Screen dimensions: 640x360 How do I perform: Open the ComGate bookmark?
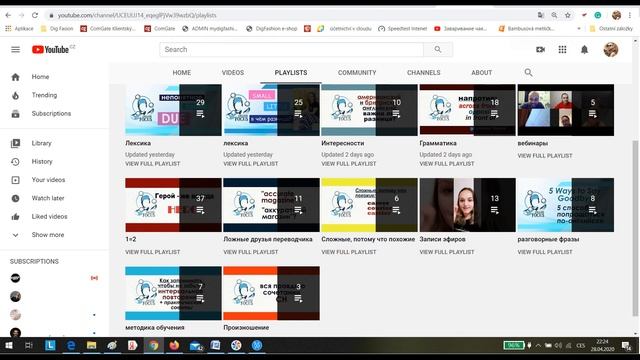tap(160, 29)
